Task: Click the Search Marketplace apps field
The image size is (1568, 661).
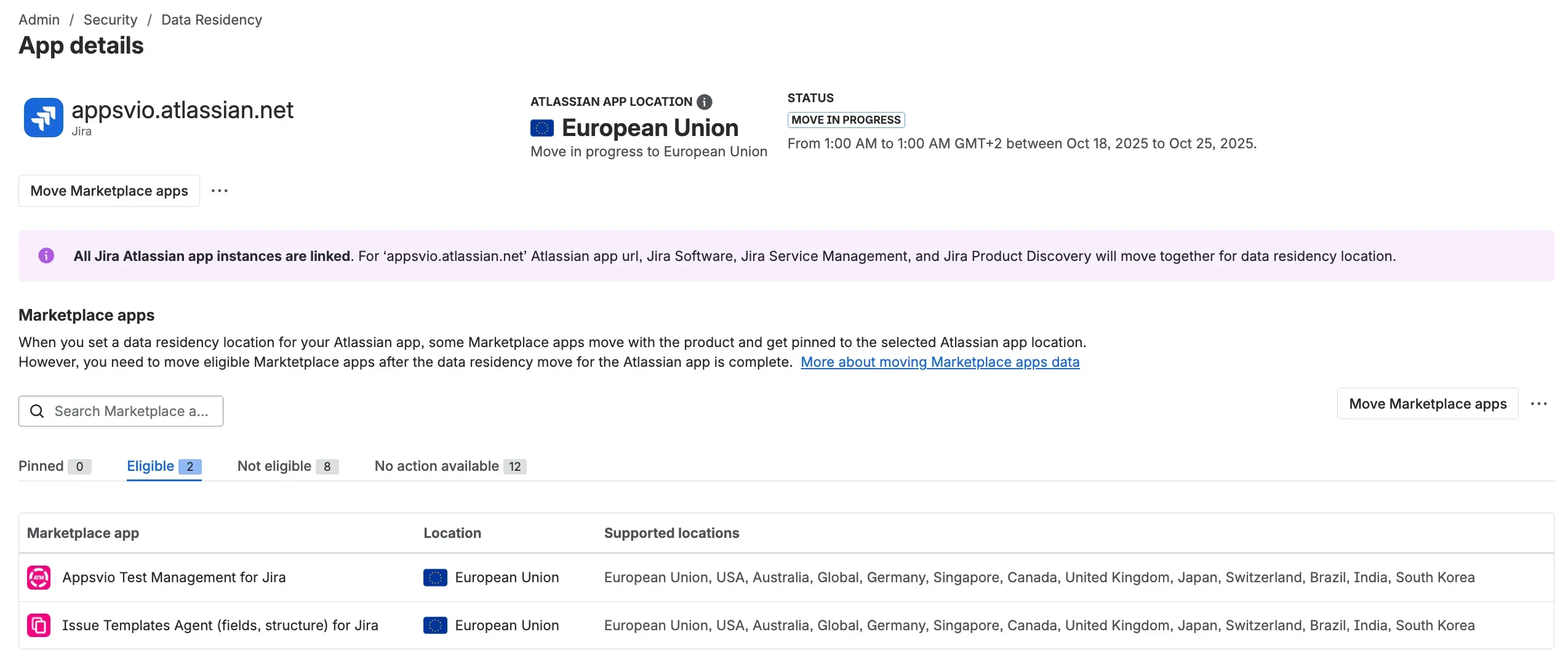Action: (x=132, y=411)
